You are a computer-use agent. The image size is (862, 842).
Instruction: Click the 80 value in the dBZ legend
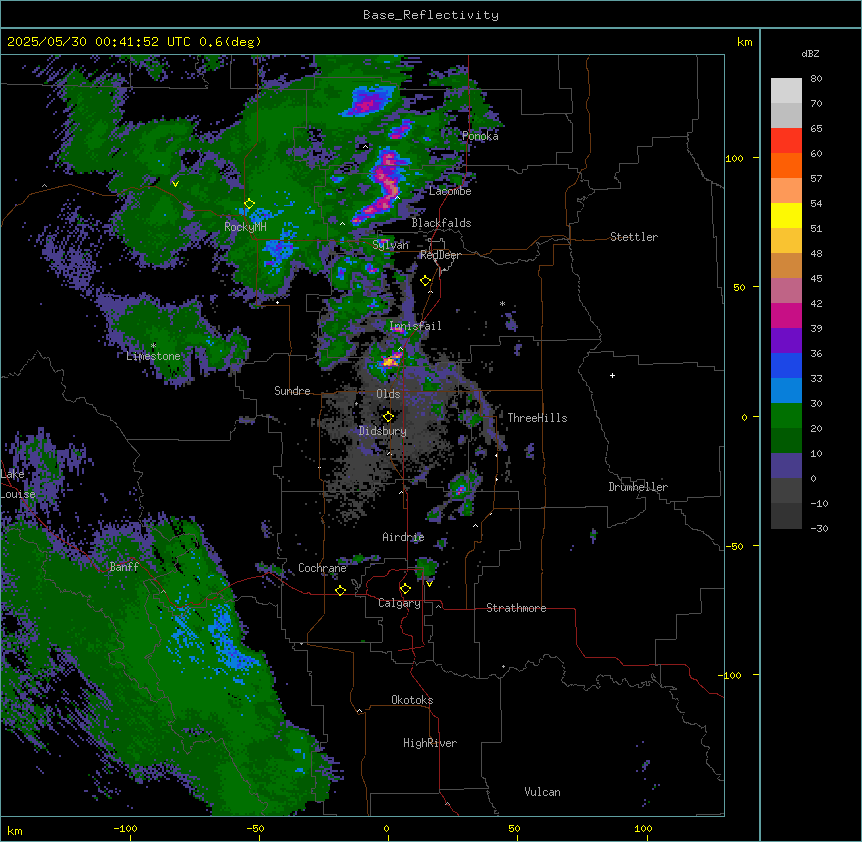click(816, 79)
